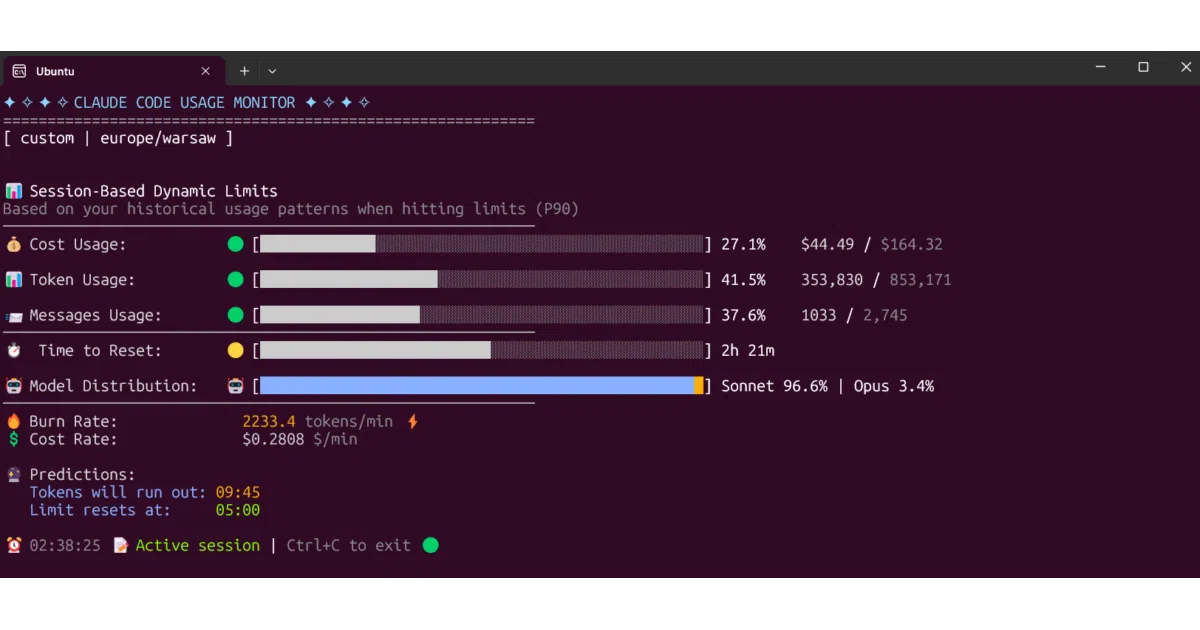Click the robot icon left of Model Distribution
The image size is (1200, 630).
coord(13,386)
